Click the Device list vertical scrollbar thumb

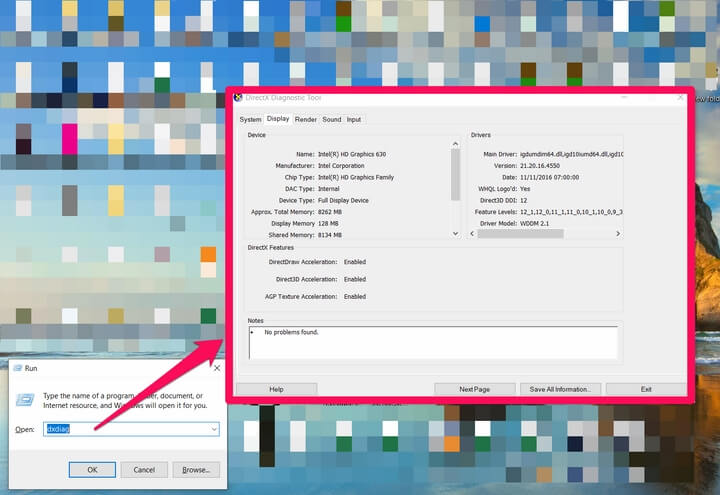point(456,175)
